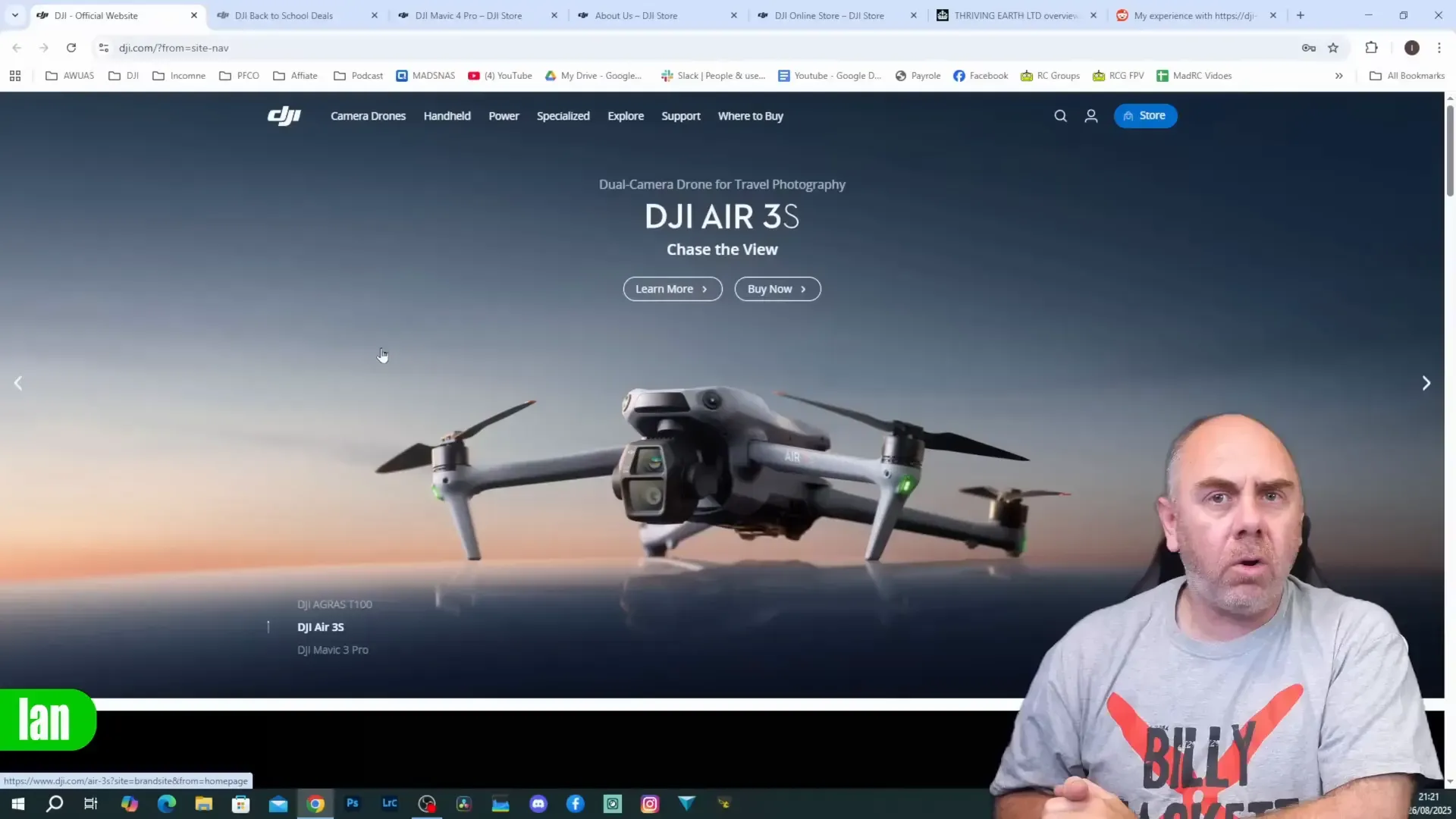Open the Extensions puzzle icon
The image size is (1456, 819).
click(1371, 48)
